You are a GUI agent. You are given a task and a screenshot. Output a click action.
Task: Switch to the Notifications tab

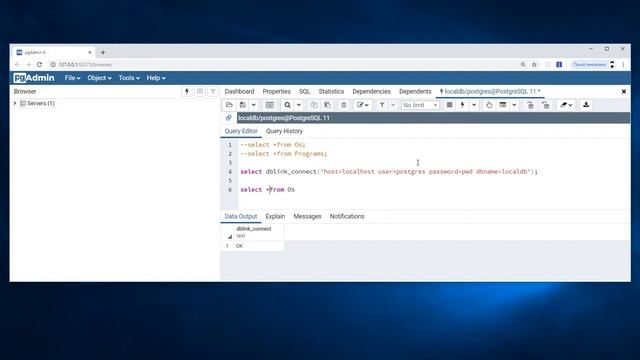(x=347, y=216)
